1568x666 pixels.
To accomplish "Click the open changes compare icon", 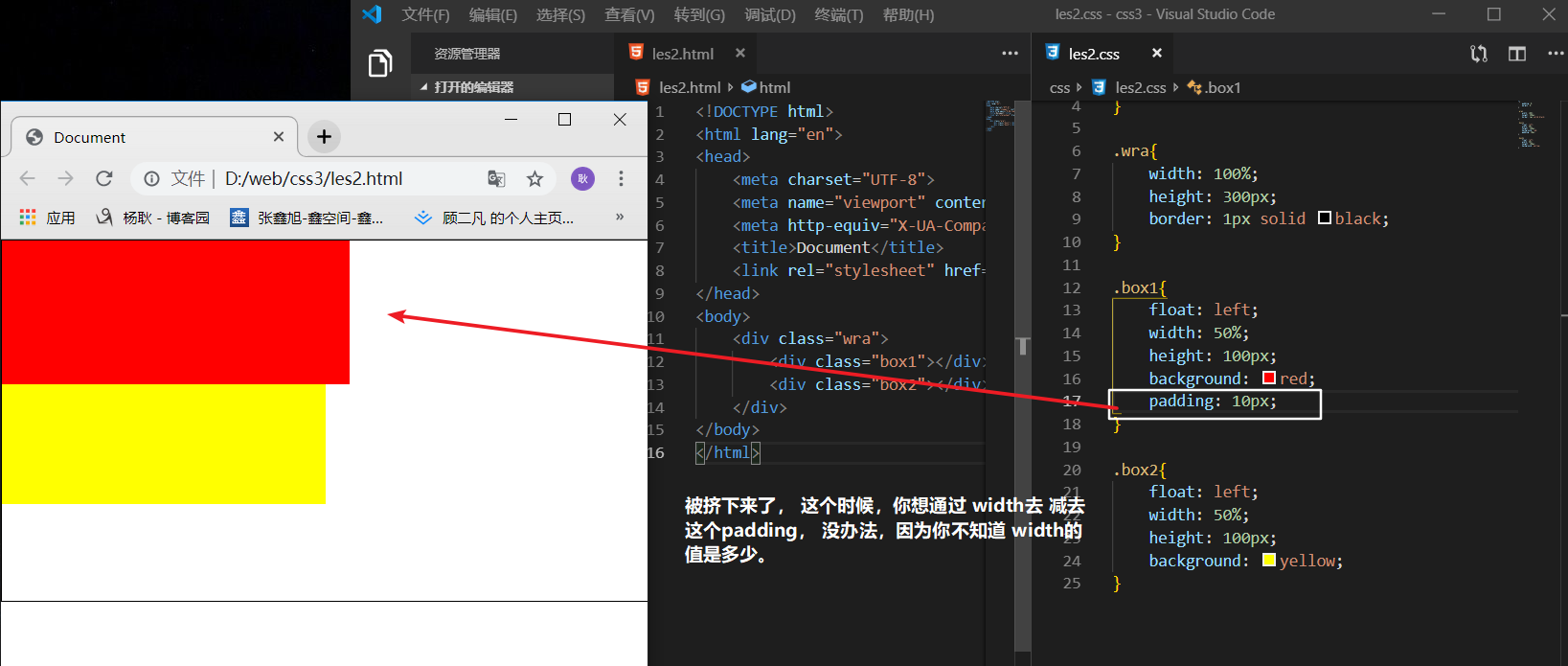I will pos(1479,54).
